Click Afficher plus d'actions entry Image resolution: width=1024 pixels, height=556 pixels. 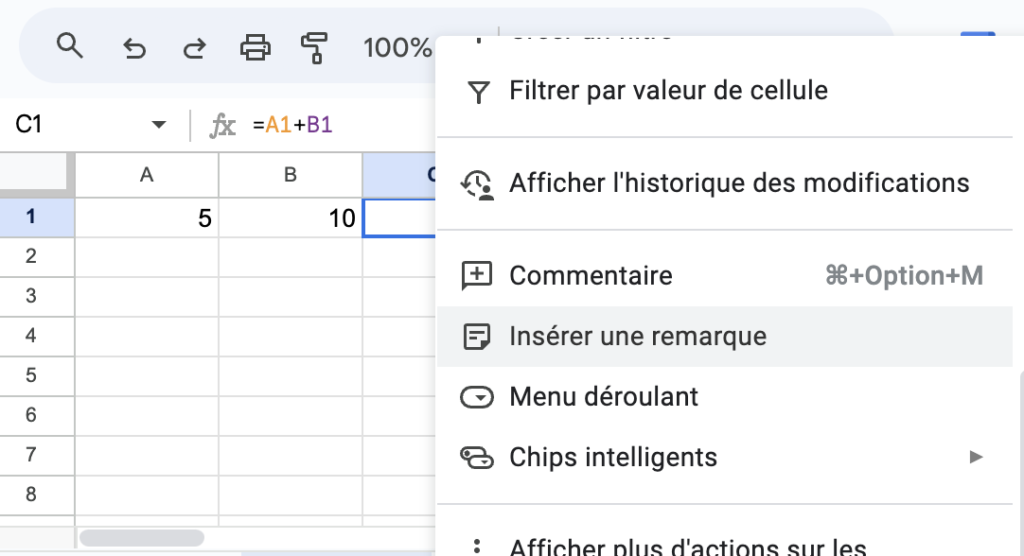pos(686,546)
